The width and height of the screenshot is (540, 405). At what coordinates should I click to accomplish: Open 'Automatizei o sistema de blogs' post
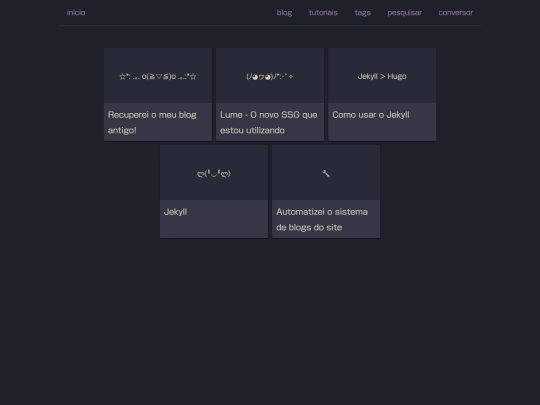[322, 219]
